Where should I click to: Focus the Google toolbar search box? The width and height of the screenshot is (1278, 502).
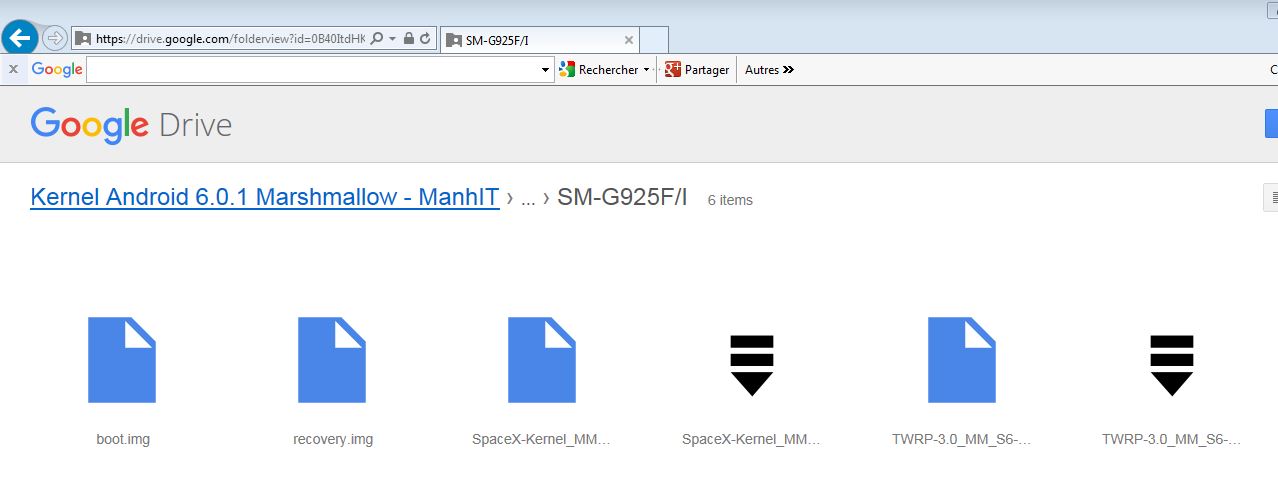(312, 70)
